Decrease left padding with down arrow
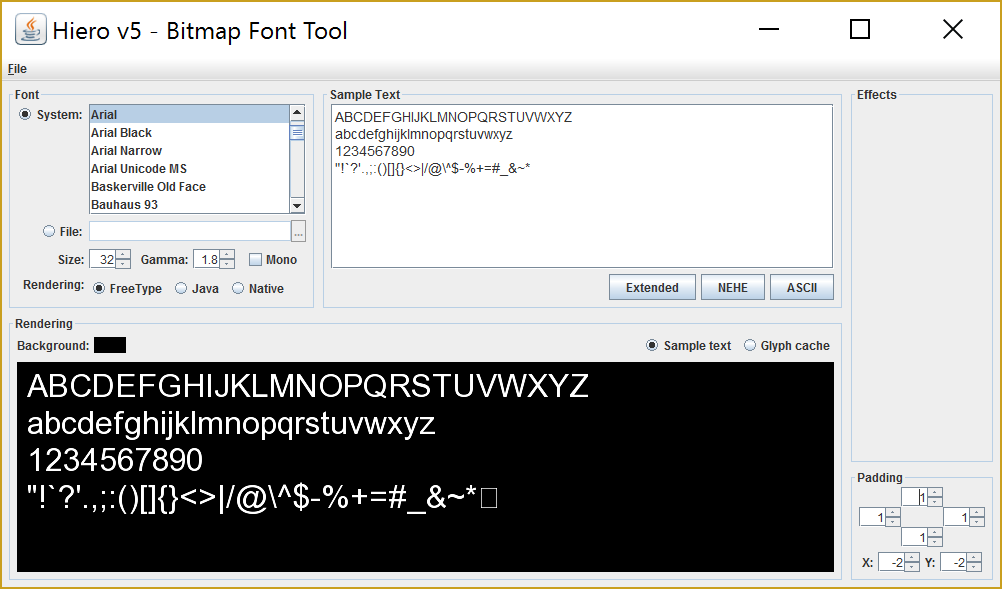1002x589 pixels. (x=893, y=522)
